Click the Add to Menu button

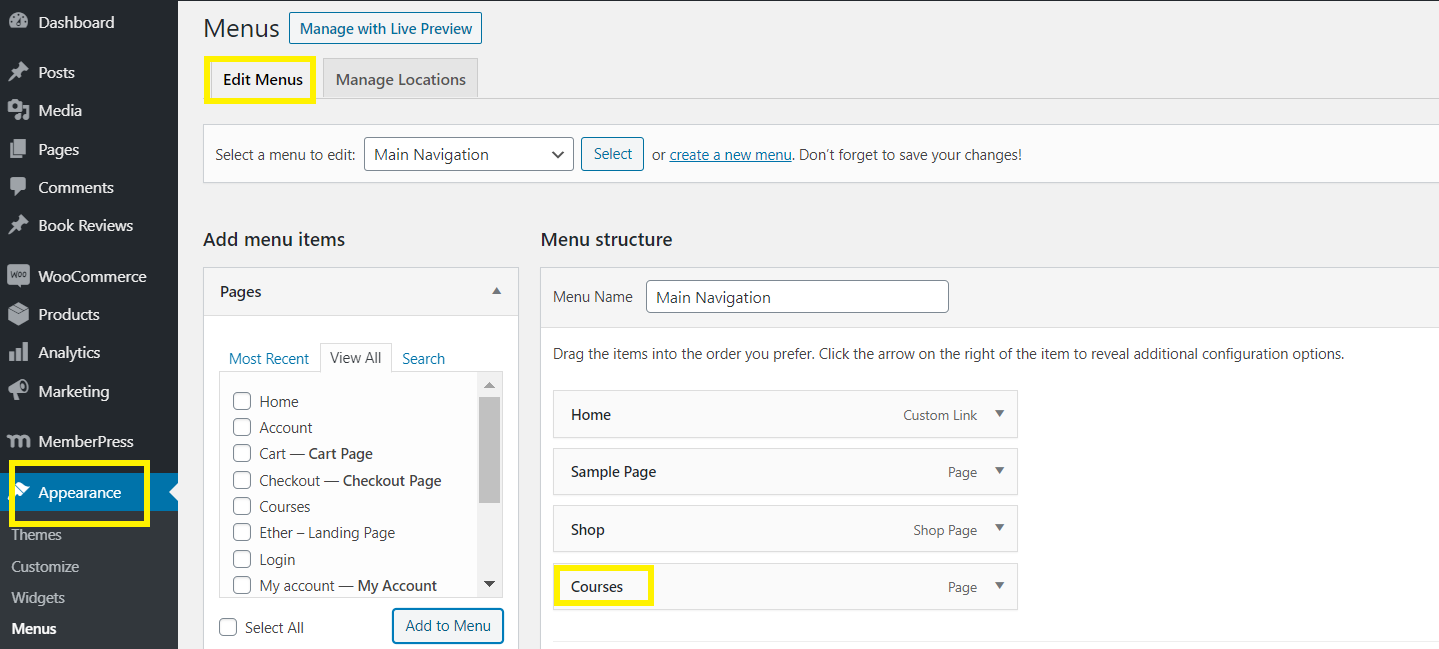[448, 626]
